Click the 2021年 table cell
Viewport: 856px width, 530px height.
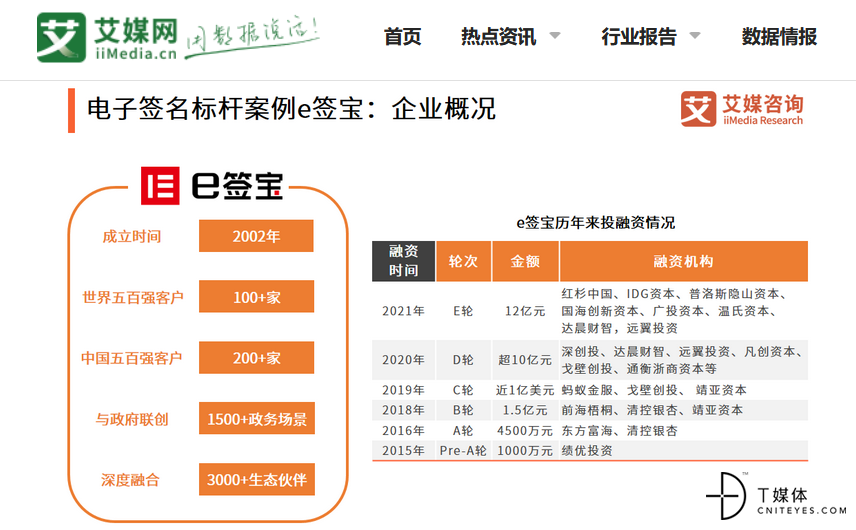(403, 311)
